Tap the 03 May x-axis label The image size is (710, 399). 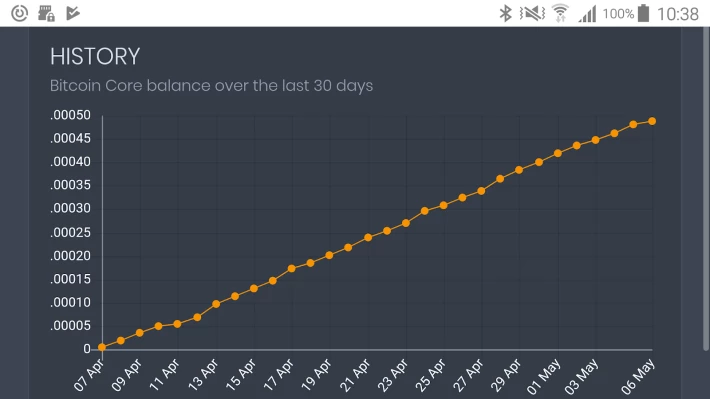pyautogui.click(x=582, y=376)
